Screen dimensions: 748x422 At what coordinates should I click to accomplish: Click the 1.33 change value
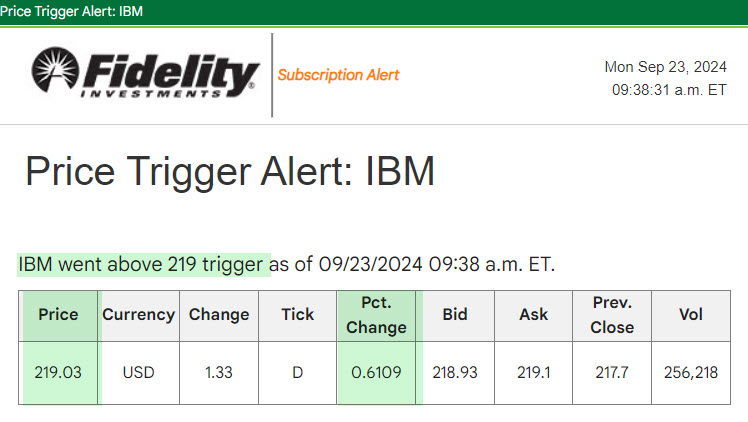(x=219, y=372)
